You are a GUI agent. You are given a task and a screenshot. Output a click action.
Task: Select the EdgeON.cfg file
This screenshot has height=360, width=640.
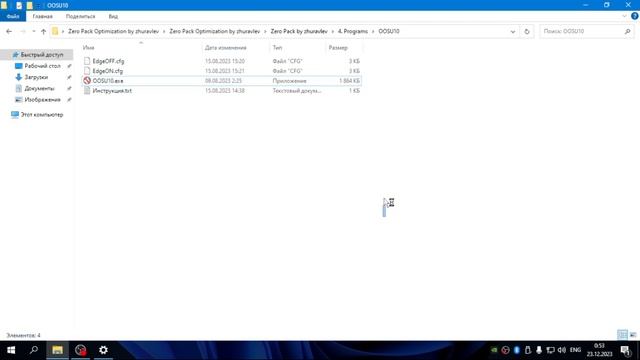click(107, 71)
